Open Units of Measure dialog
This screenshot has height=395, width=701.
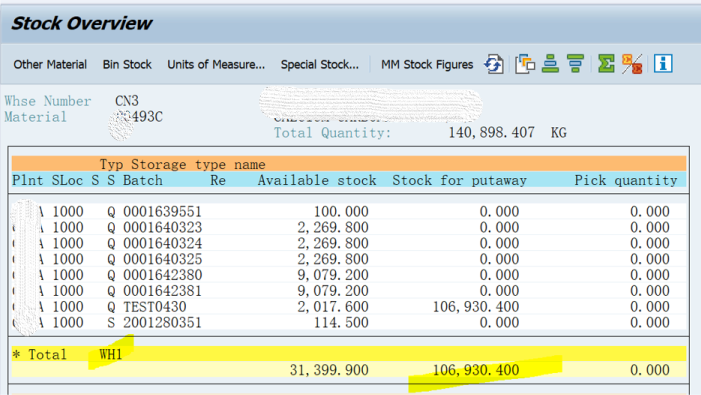[216, 64]
